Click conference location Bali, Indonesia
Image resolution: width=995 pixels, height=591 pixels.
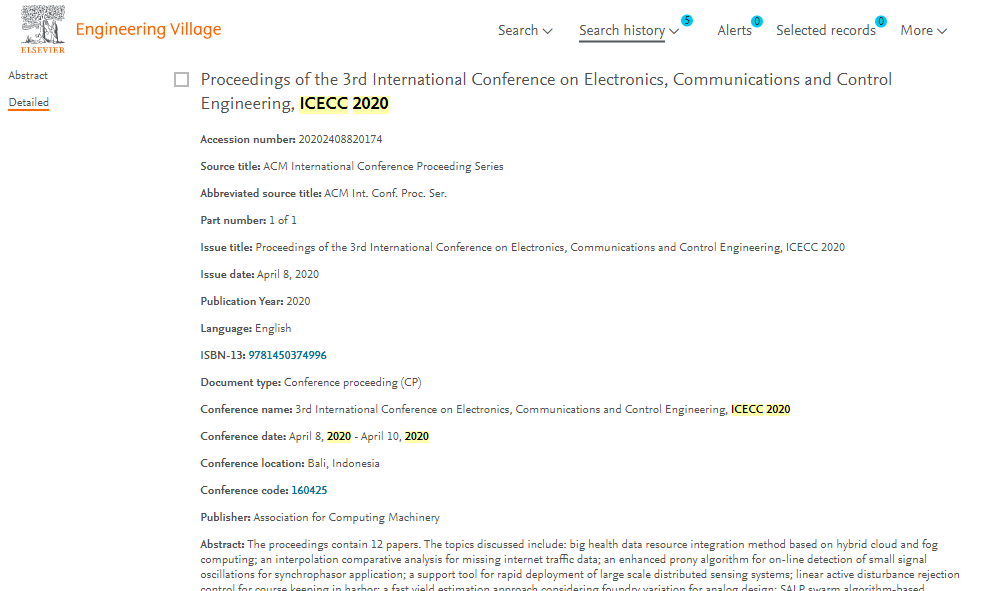pos(343,463)
